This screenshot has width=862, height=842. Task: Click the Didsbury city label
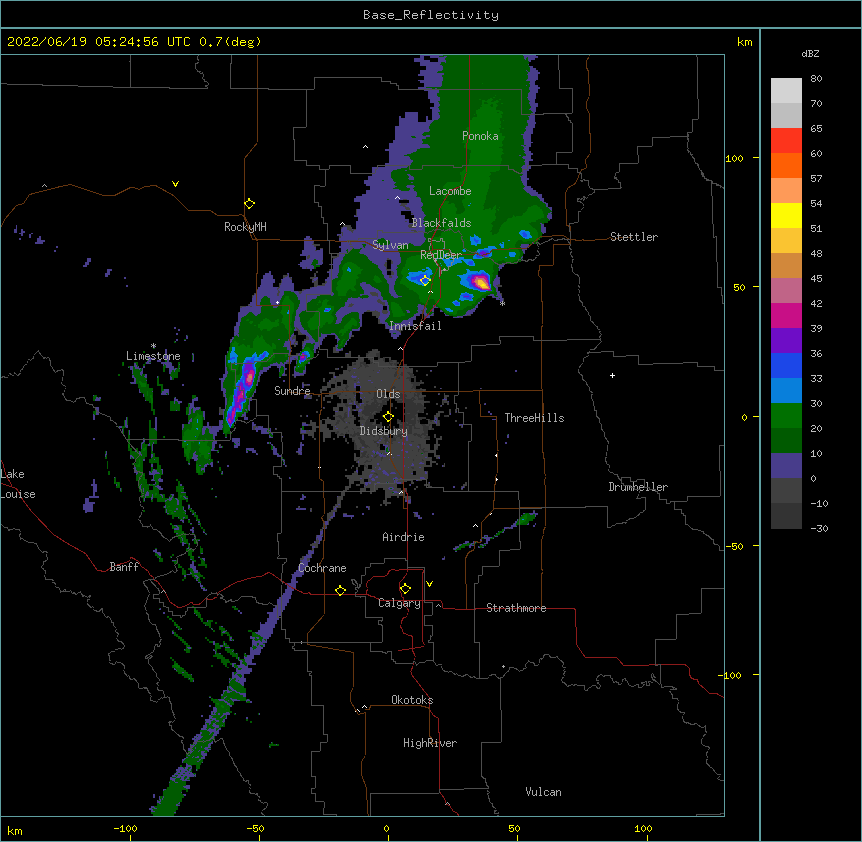click(x=384, y=431)
